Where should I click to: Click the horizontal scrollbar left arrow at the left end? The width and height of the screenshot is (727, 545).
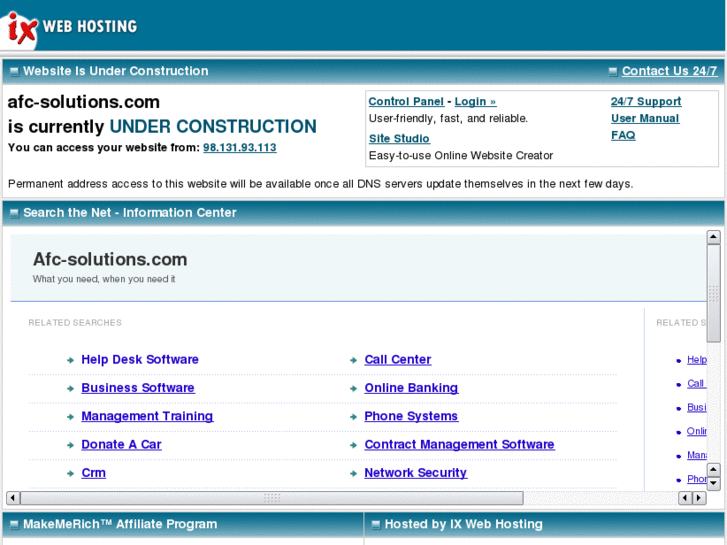(13, 498)
